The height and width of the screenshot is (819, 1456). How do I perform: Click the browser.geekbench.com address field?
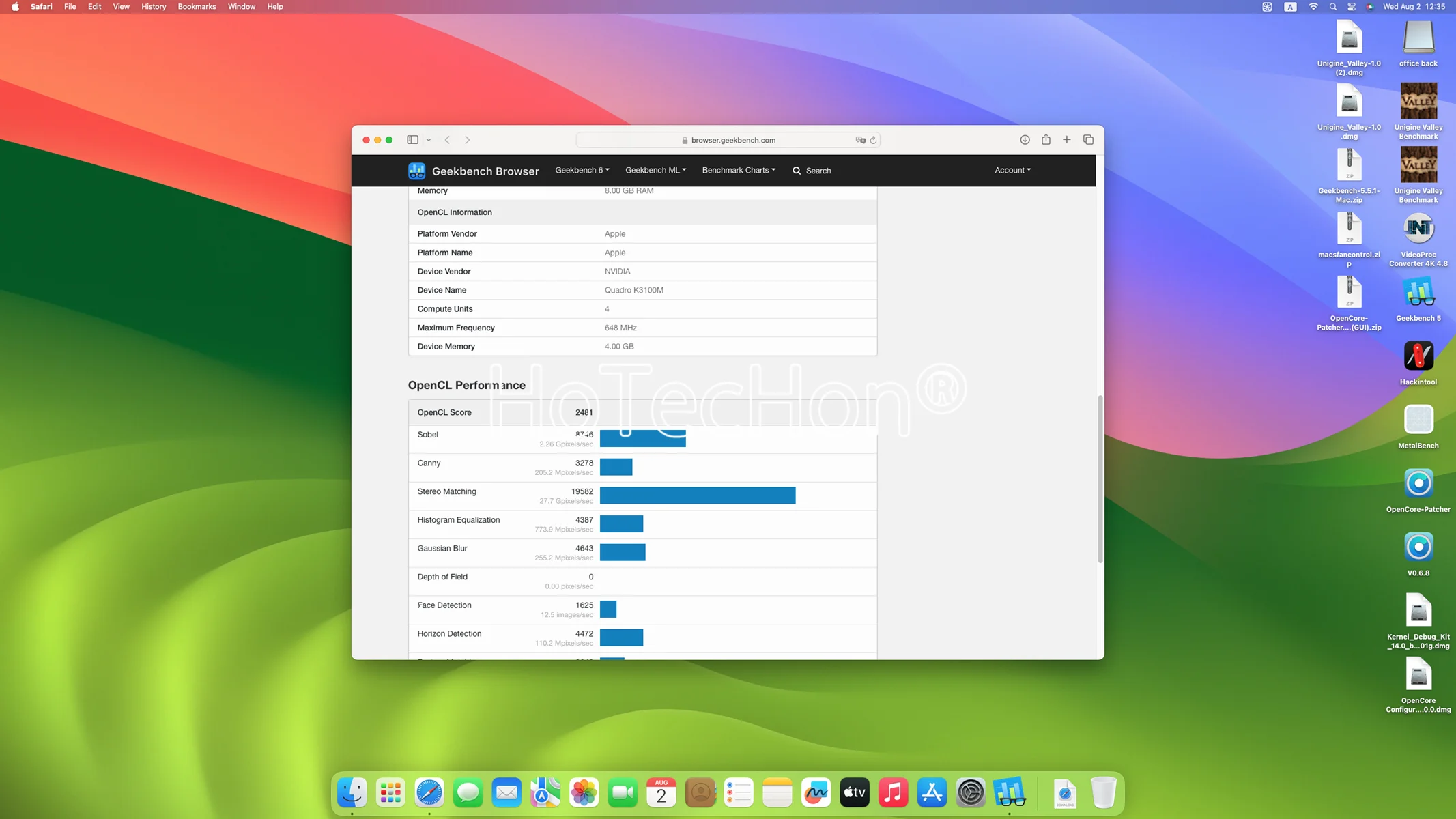[x=728, y=140]
